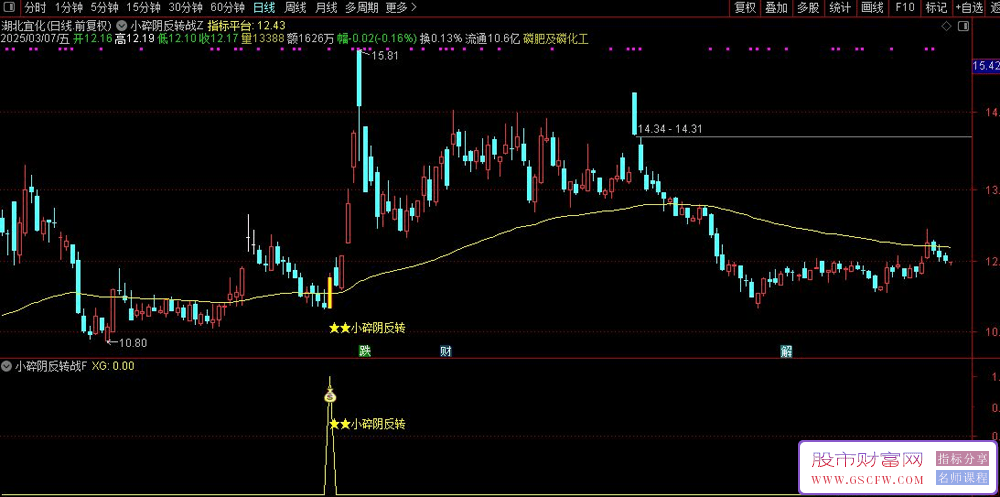Click the green 跌 event marker
The image size is (1000, 497).
coord(364,351)
